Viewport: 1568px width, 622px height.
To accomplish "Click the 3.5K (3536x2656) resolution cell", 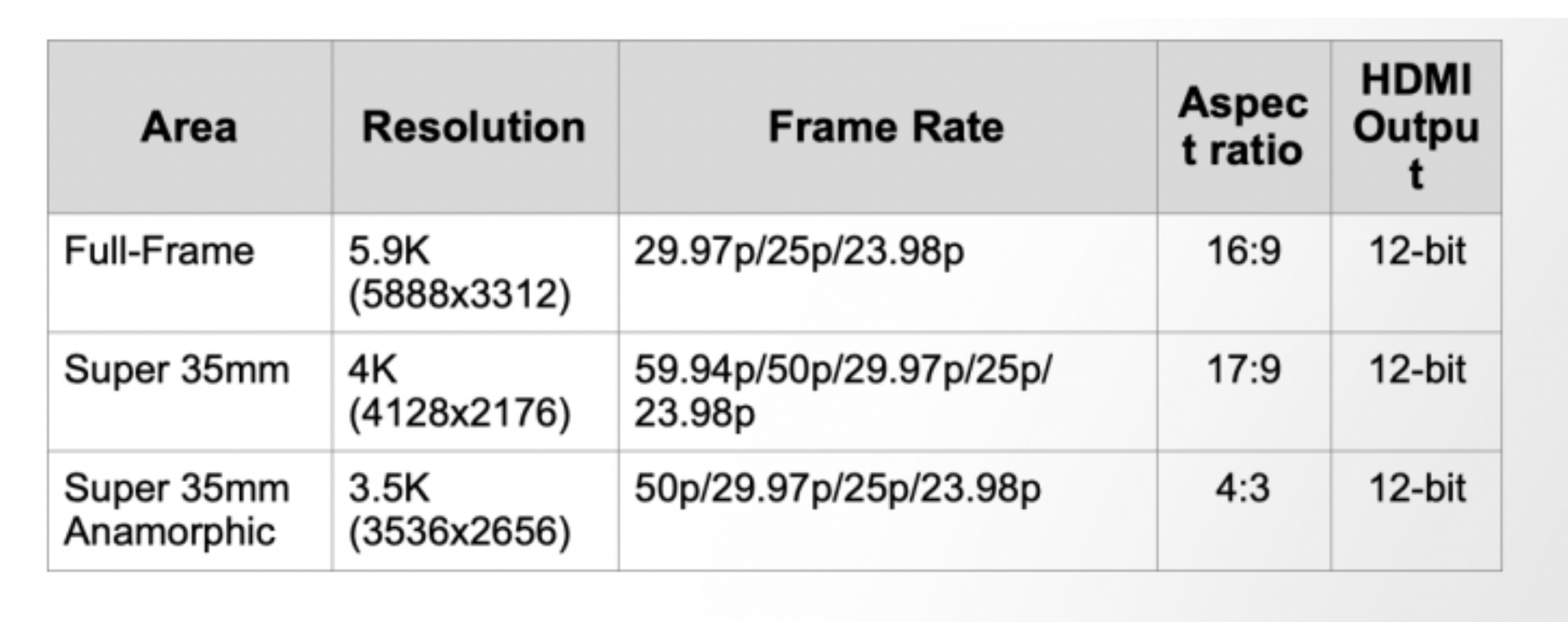I will pos(459,510).
